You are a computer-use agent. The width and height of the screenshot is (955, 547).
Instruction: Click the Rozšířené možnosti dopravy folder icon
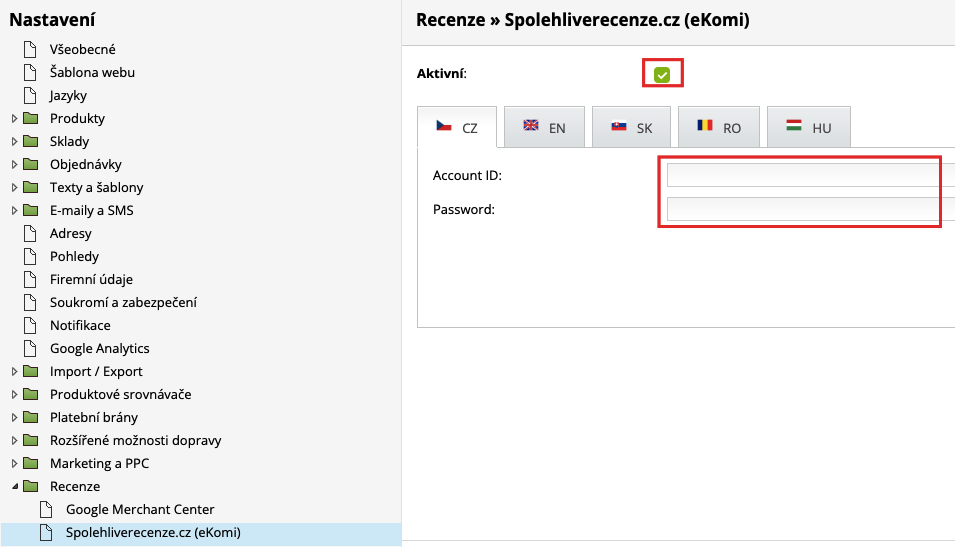[x=30, y=440]
